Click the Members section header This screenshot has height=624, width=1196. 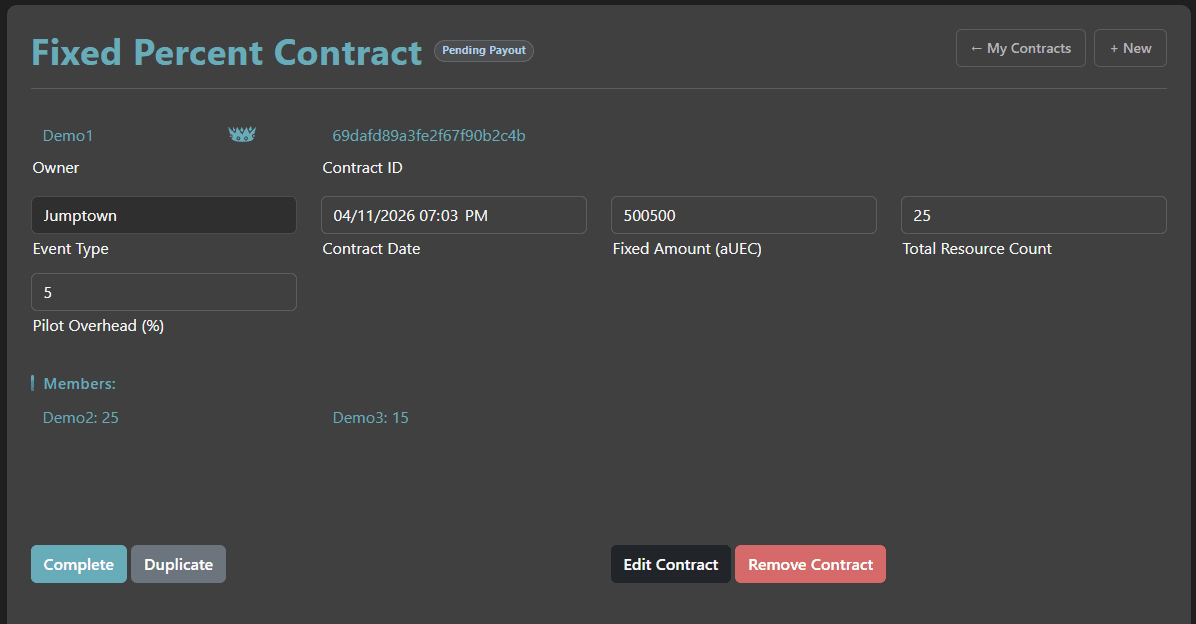click(x=78, y=383)
